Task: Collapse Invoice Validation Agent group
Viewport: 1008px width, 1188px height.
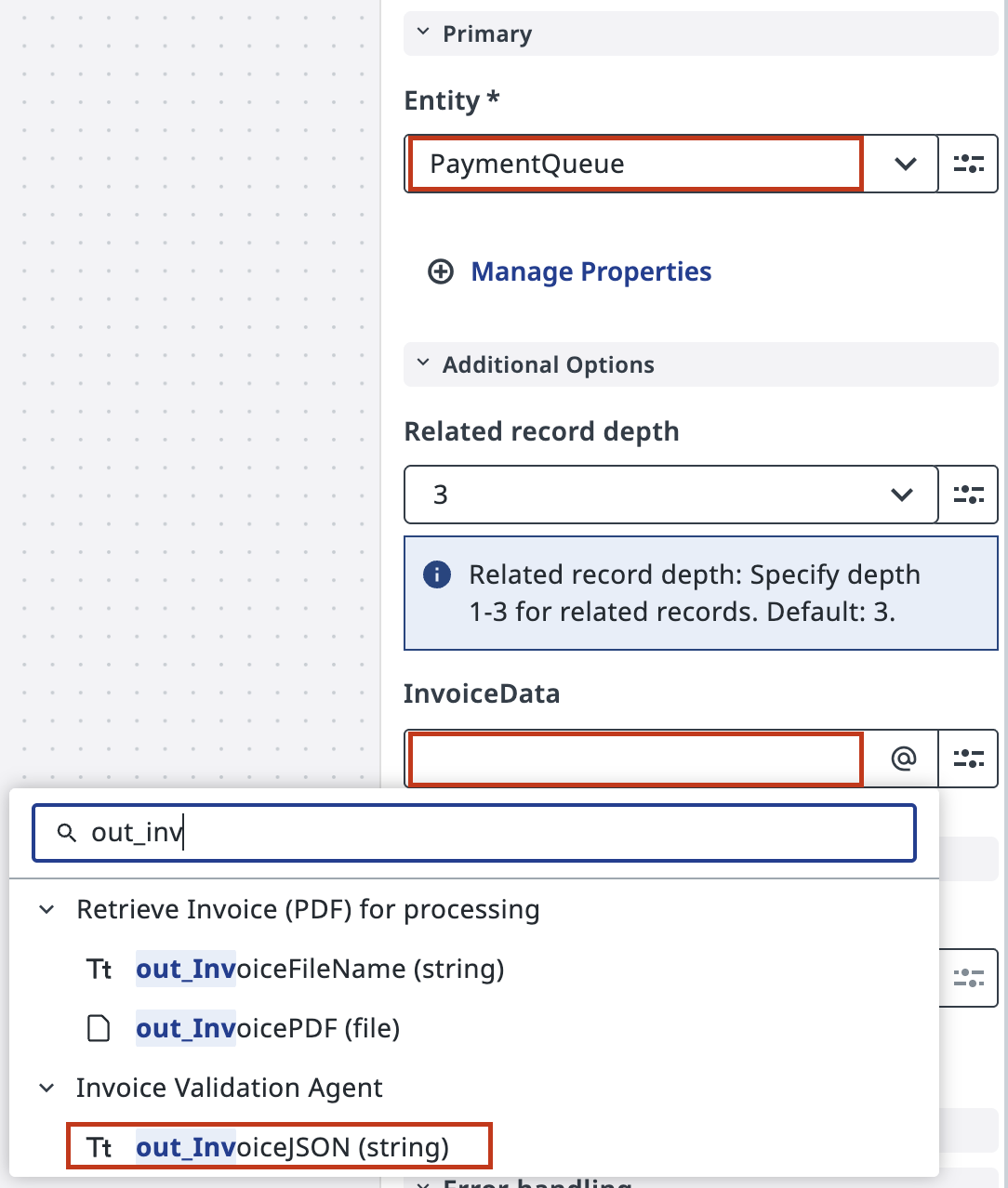Action: tap(46, 1088)
